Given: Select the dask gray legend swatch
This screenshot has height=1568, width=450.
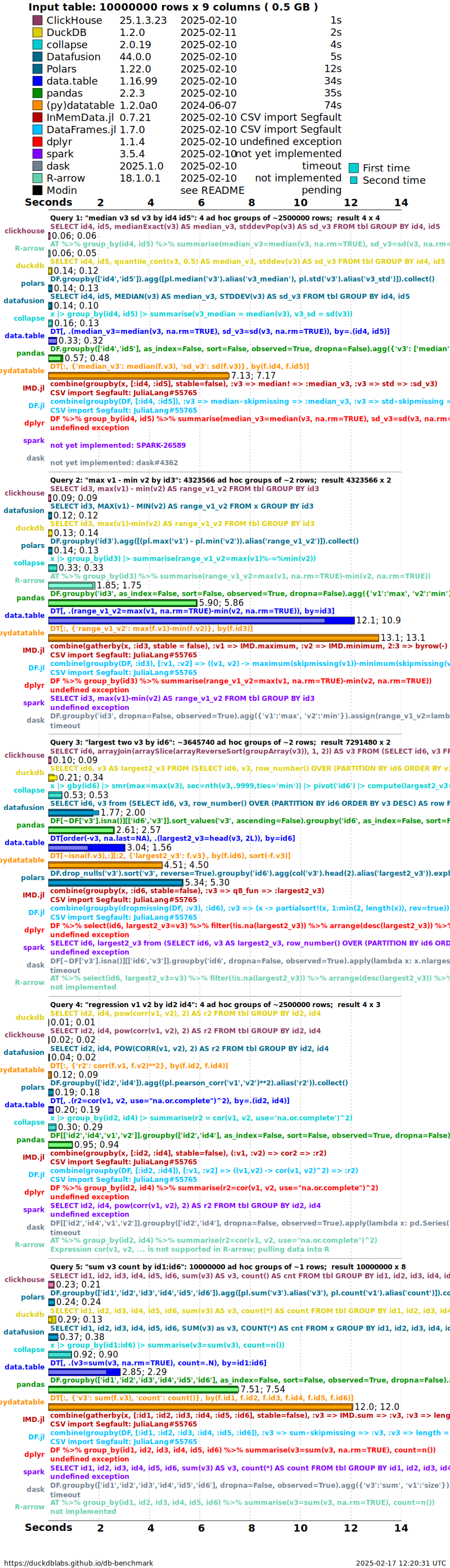Looking at the screenshot, I should (37, 166).
